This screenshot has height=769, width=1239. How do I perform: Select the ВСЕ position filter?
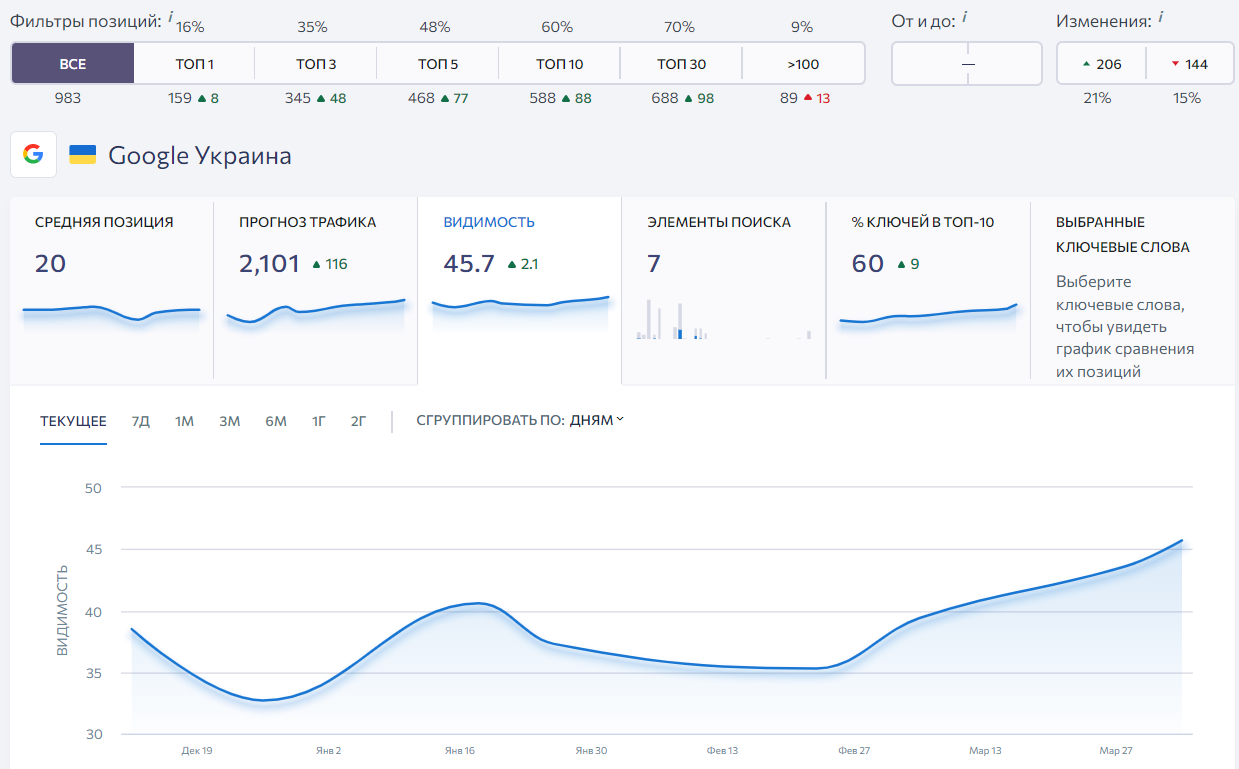pyautogui.click(x=72, y=64)
